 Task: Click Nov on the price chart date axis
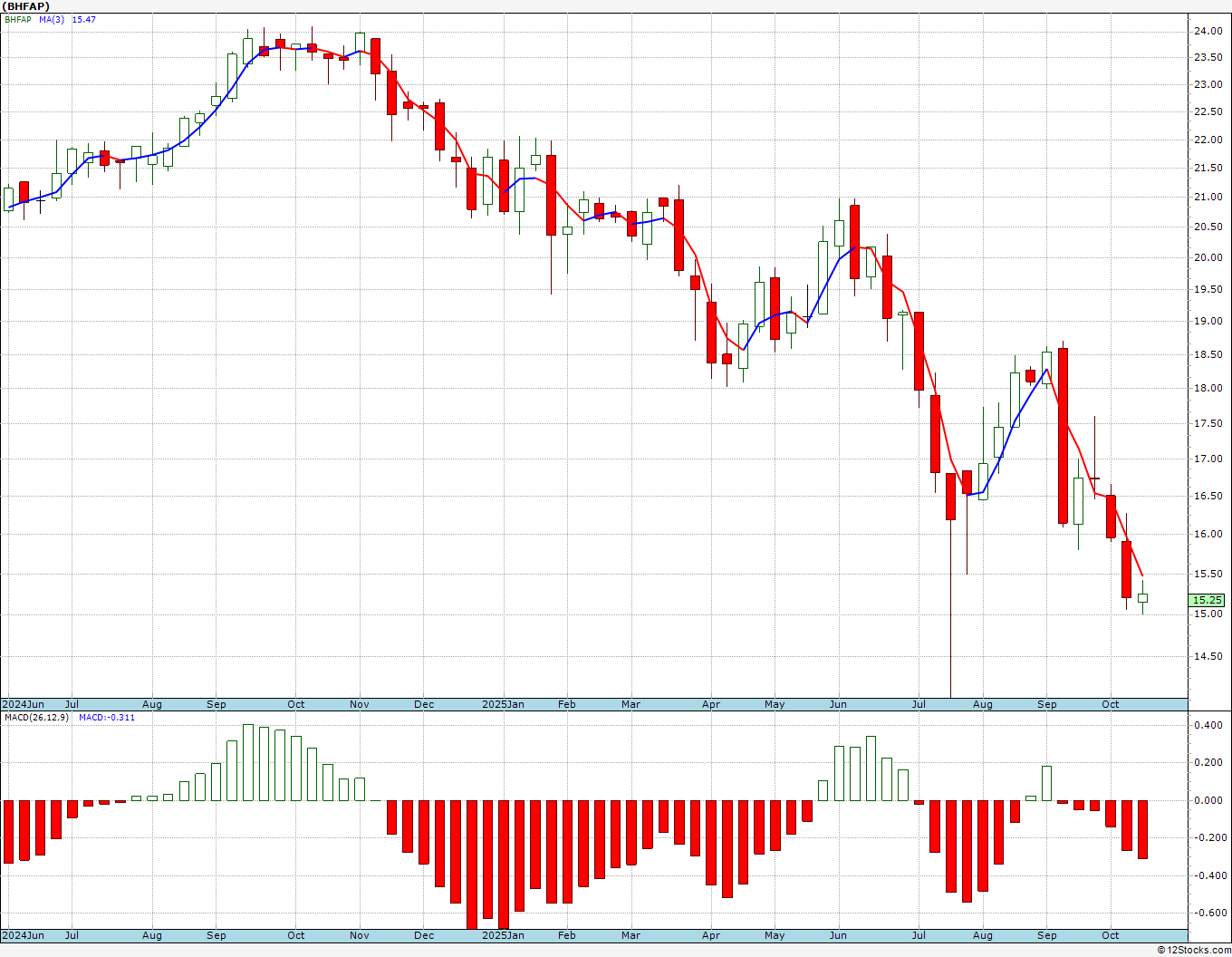[360, 704]
